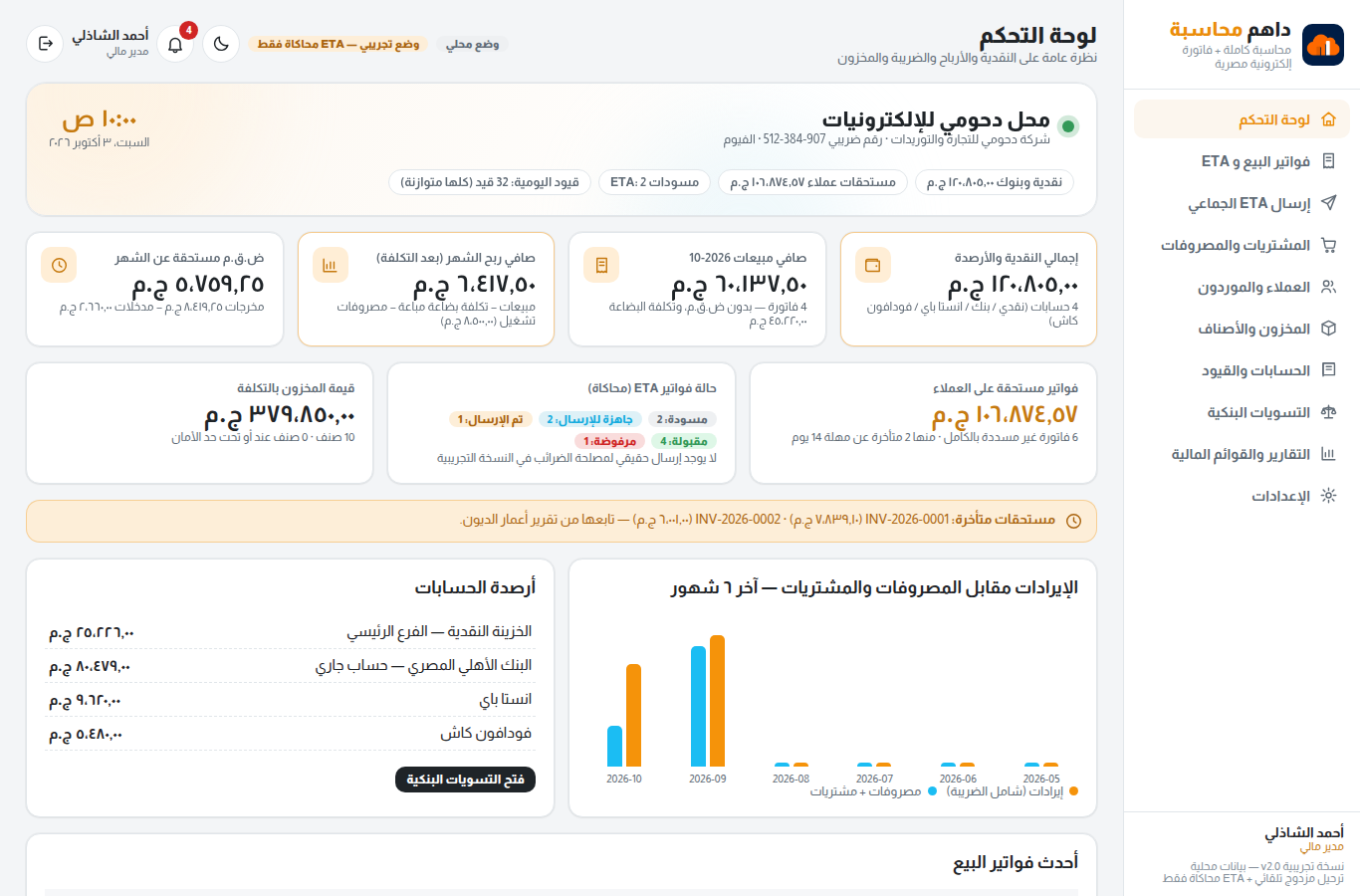Viewport: 1360px width, 896px height.
Task: Click the قيود اليومية: 32 قيد chip
Action: pos(490,182)
